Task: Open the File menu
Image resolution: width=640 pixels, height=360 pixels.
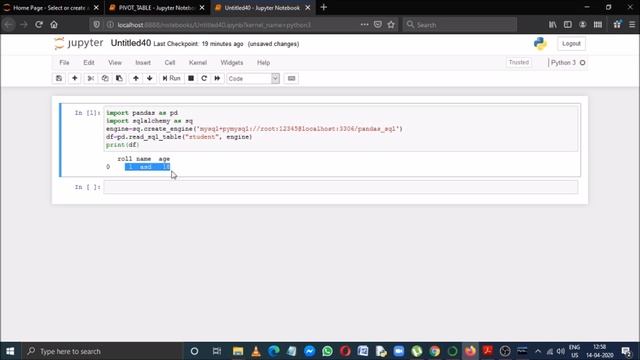Action: 64,63
